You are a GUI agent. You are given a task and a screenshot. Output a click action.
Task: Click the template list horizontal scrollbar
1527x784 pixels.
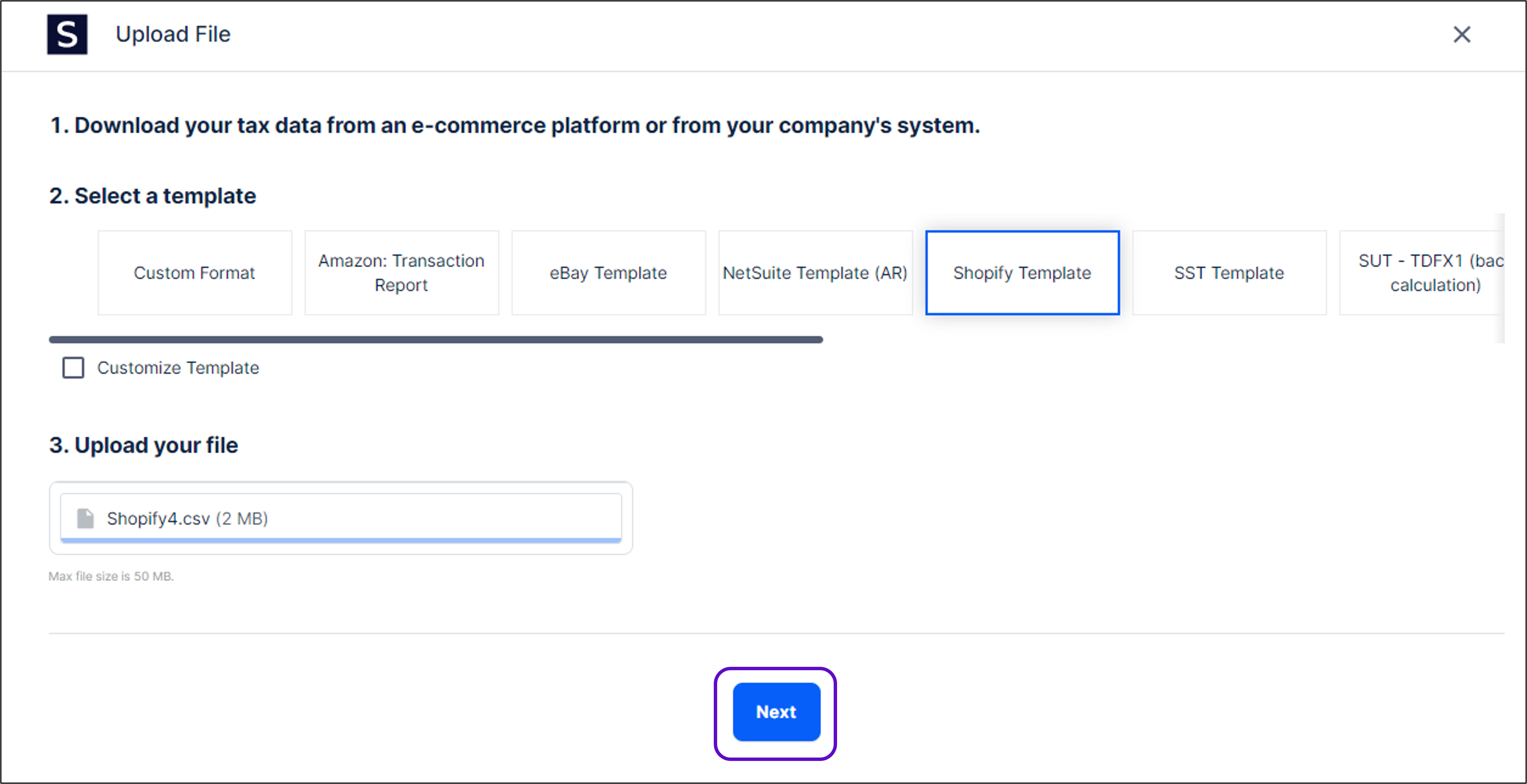(x=436, y=339)
